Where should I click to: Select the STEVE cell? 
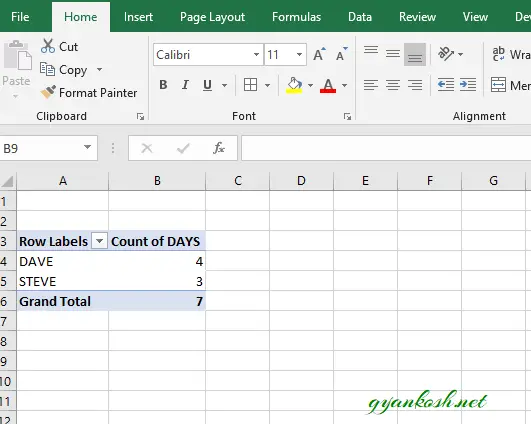point(63,281)
